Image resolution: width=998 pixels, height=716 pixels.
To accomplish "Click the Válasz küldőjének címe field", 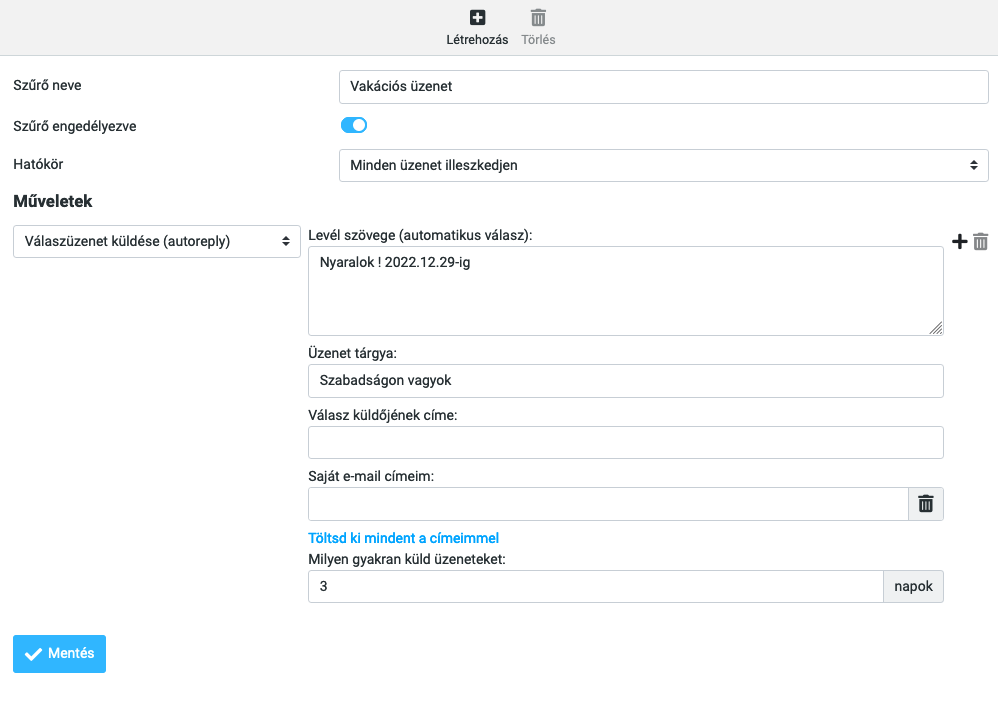I will click(626, 442).
